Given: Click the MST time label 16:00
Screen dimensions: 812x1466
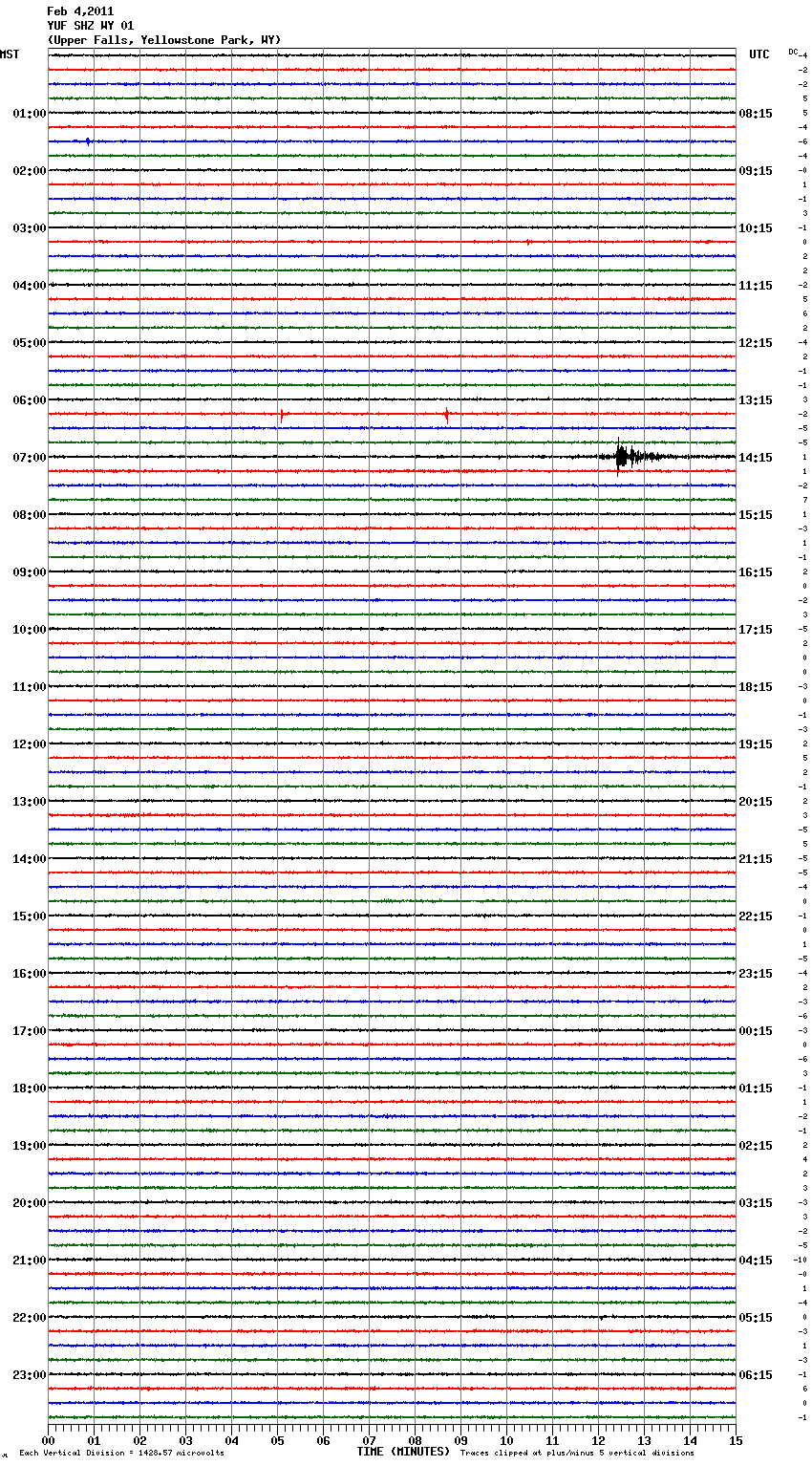Looking at the screenshot, I should [30, 974].
